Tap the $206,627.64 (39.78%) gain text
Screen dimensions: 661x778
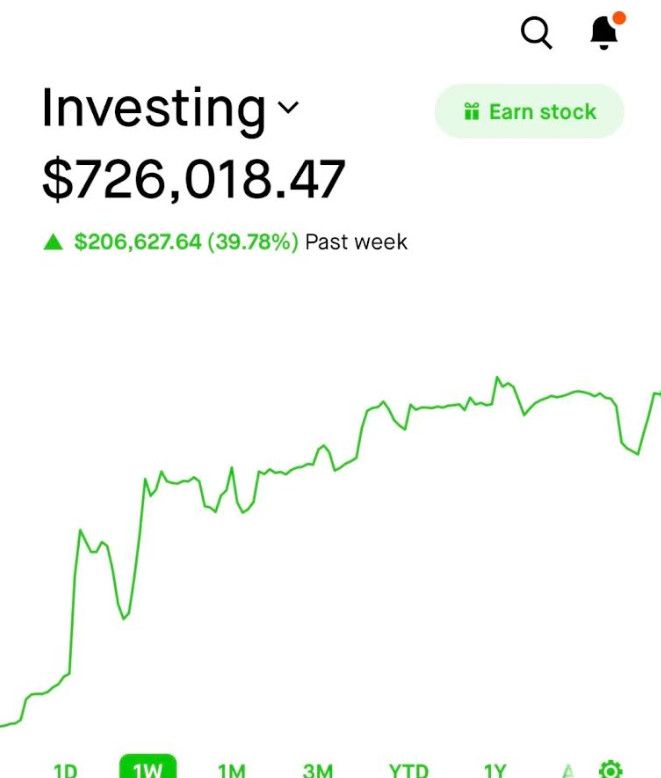(x=186, y=242)
